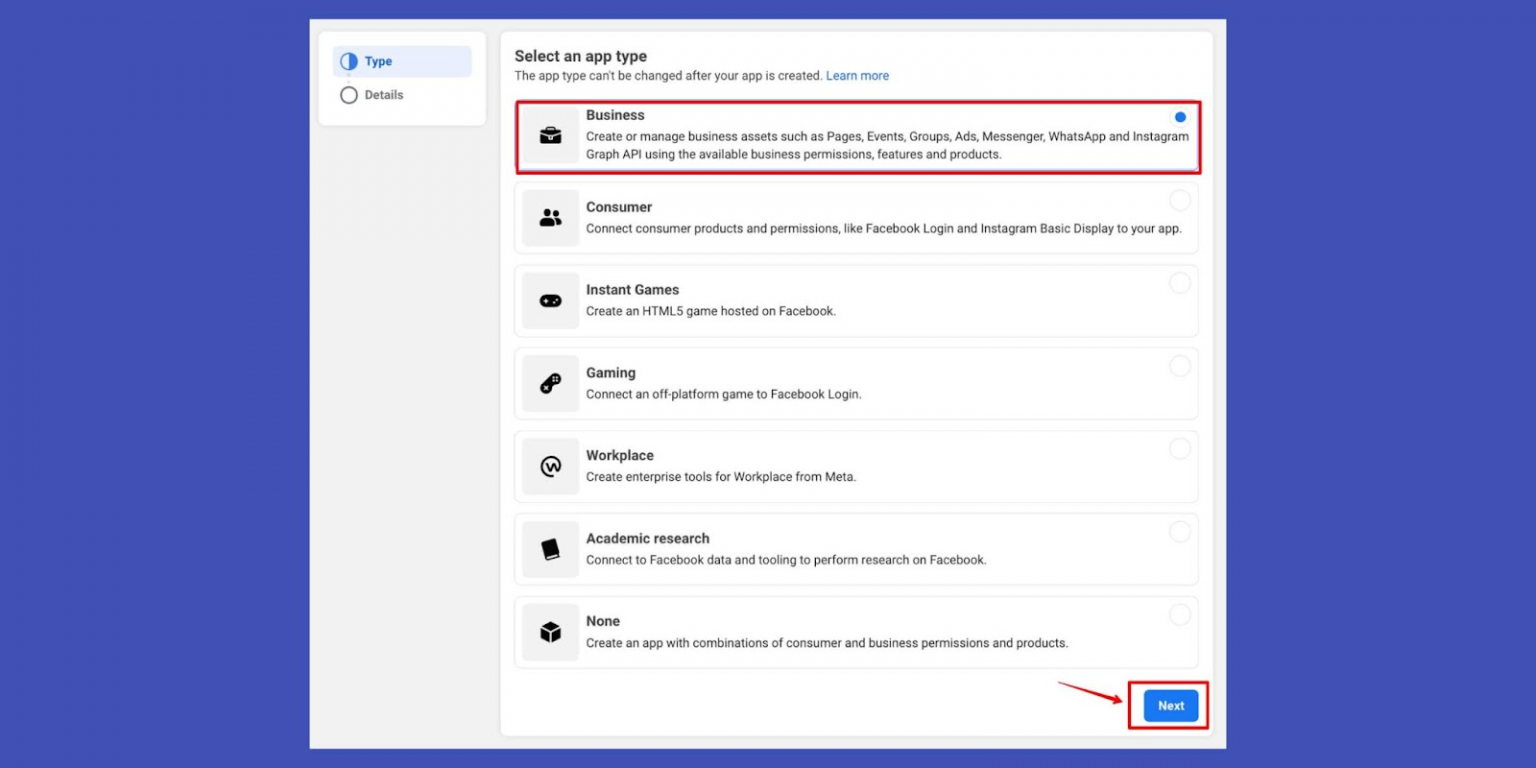Click the Academic research book icon
The image size is (1536, 768).
pos(549,549)
